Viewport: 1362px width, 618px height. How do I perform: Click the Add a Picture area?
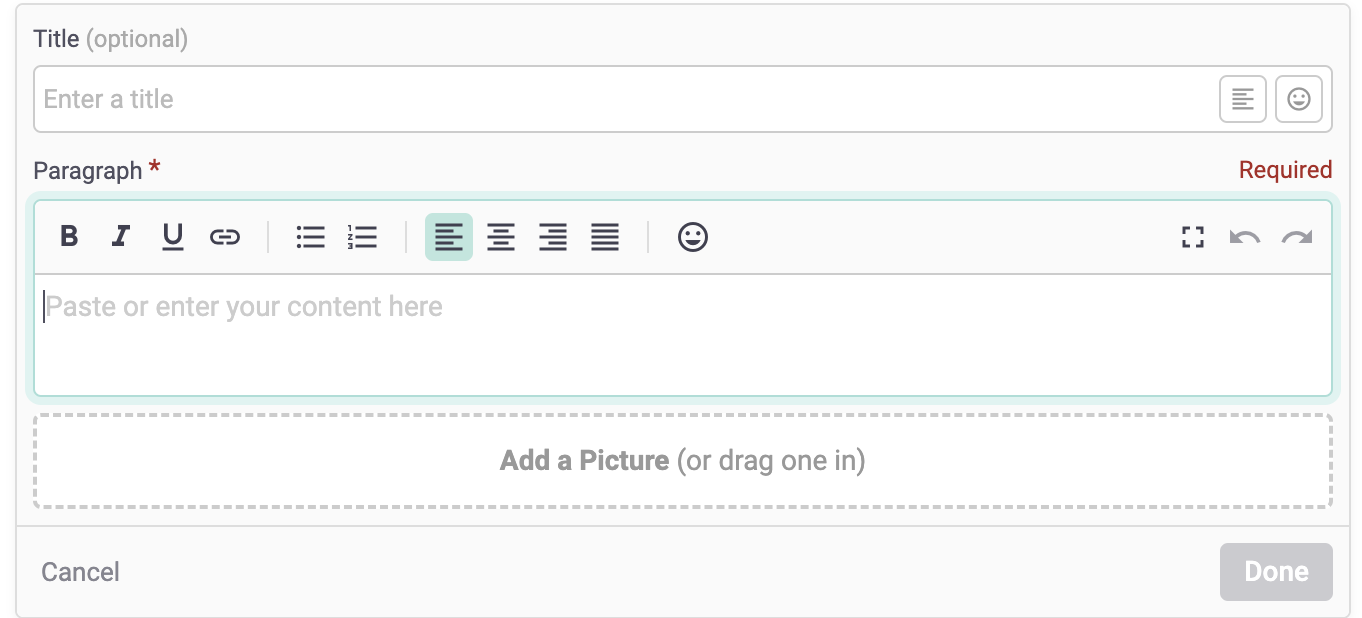pyautogui.click(x=683, y=461)
